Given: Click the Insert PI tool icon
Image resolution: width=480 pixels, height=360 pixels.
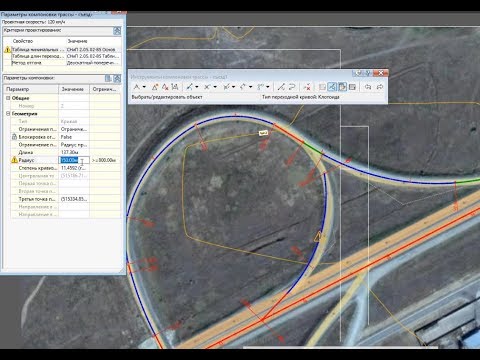Looking at the screenshot, I should pyautogui.click(x=155, y=87).
